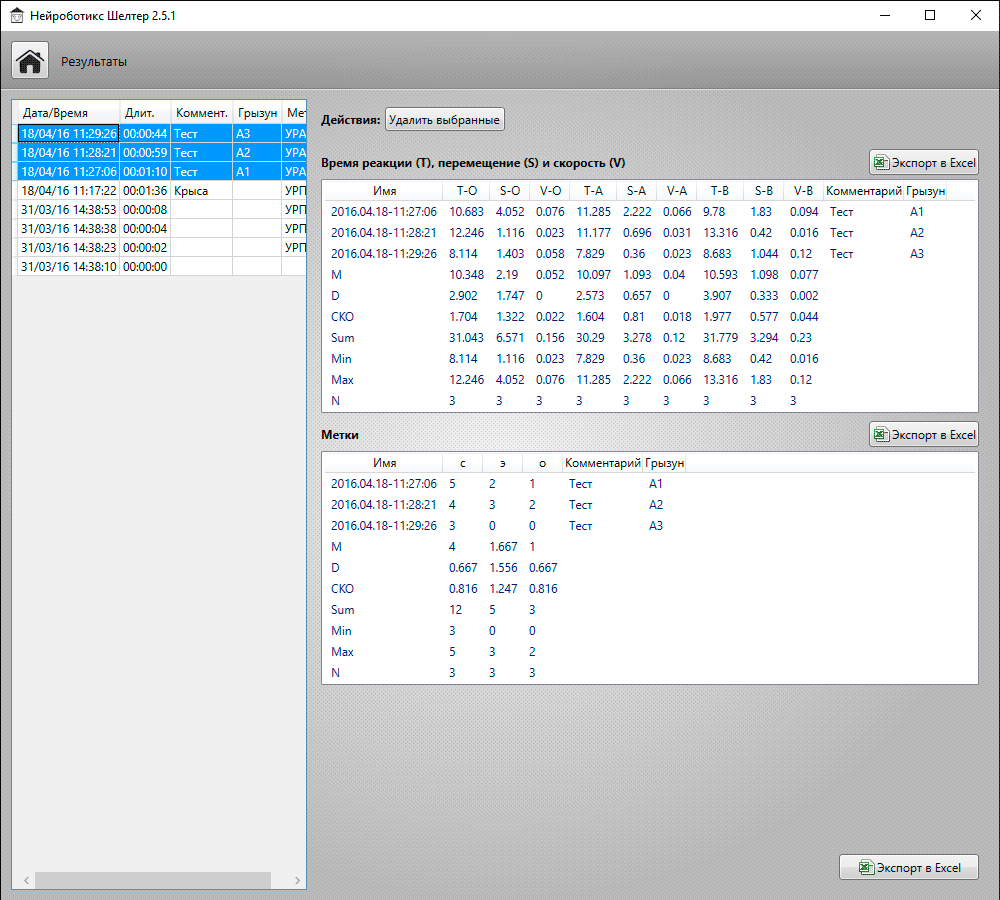Image resolution: width=1000 pixels, height=900 pixels.
Task: Click row 2016.04.18-11:28:21 in Метки table
Action: [x=650, y=505]
